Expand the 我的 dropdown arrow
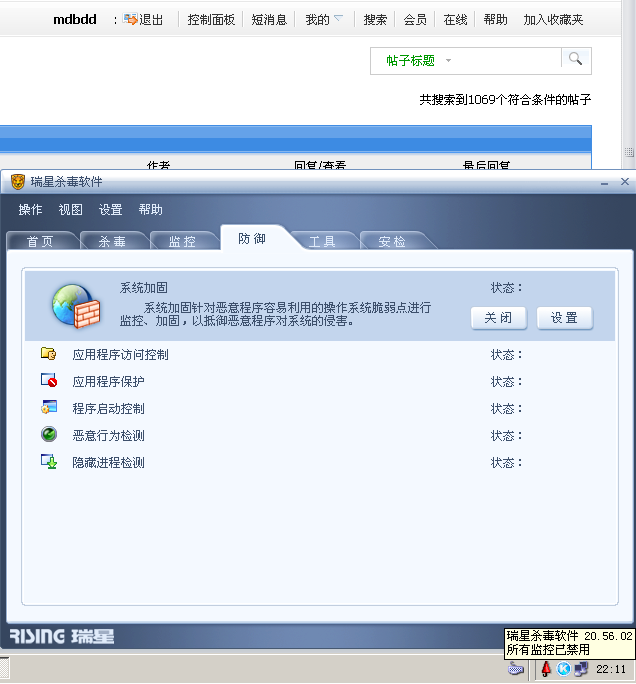 pos(339,18)
